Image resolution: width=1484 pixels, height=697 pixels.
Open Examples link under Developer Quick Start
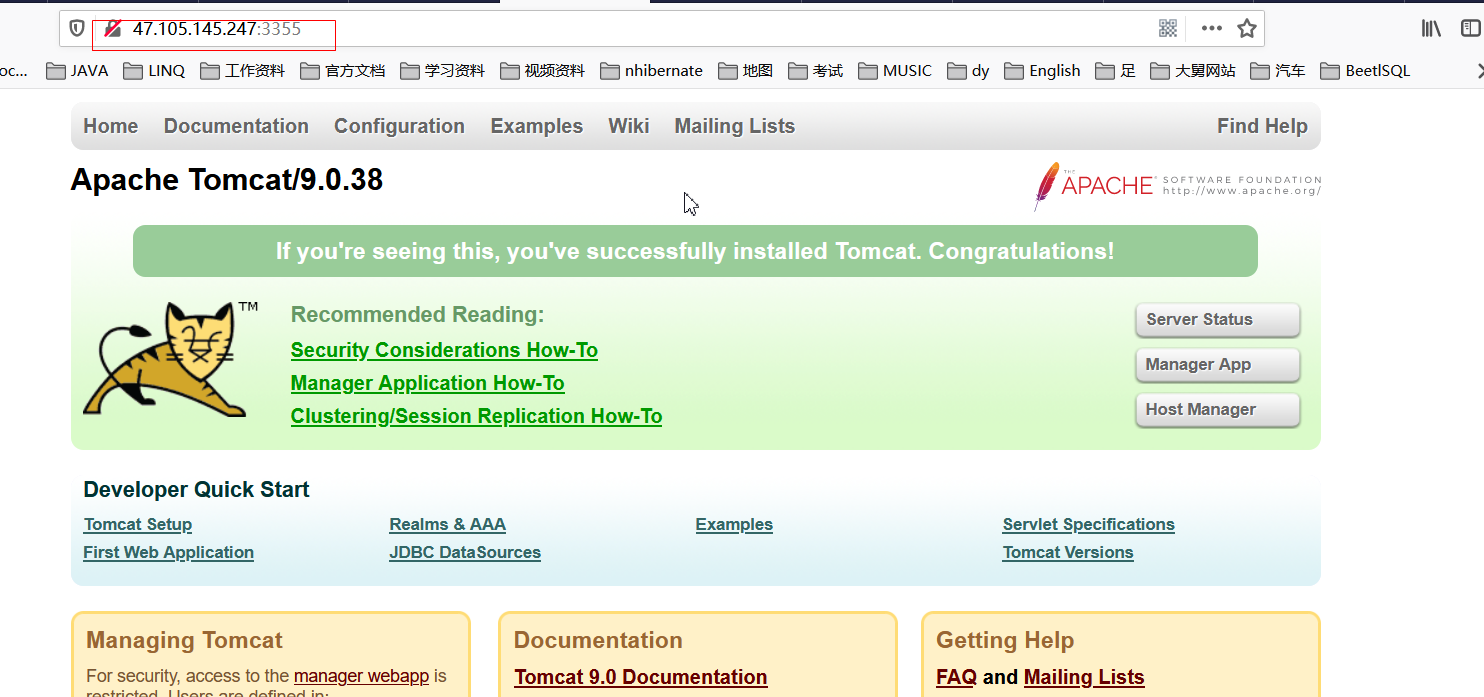coord(734,524)
